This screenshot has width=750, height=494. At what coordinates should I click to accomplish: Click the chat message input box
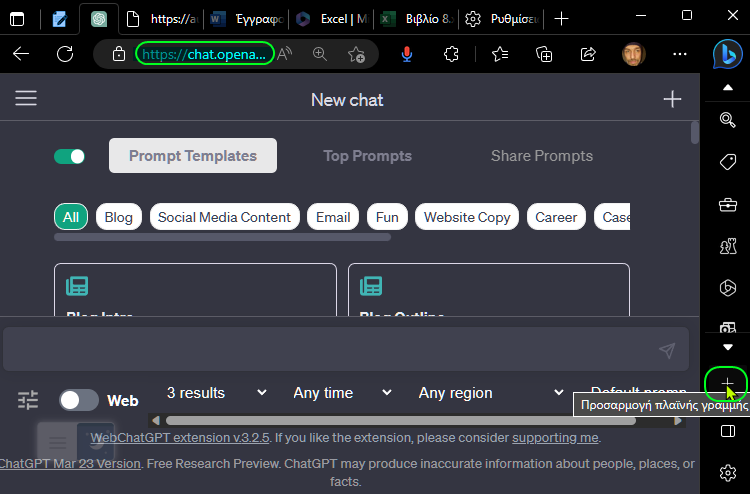pos(346,349)
